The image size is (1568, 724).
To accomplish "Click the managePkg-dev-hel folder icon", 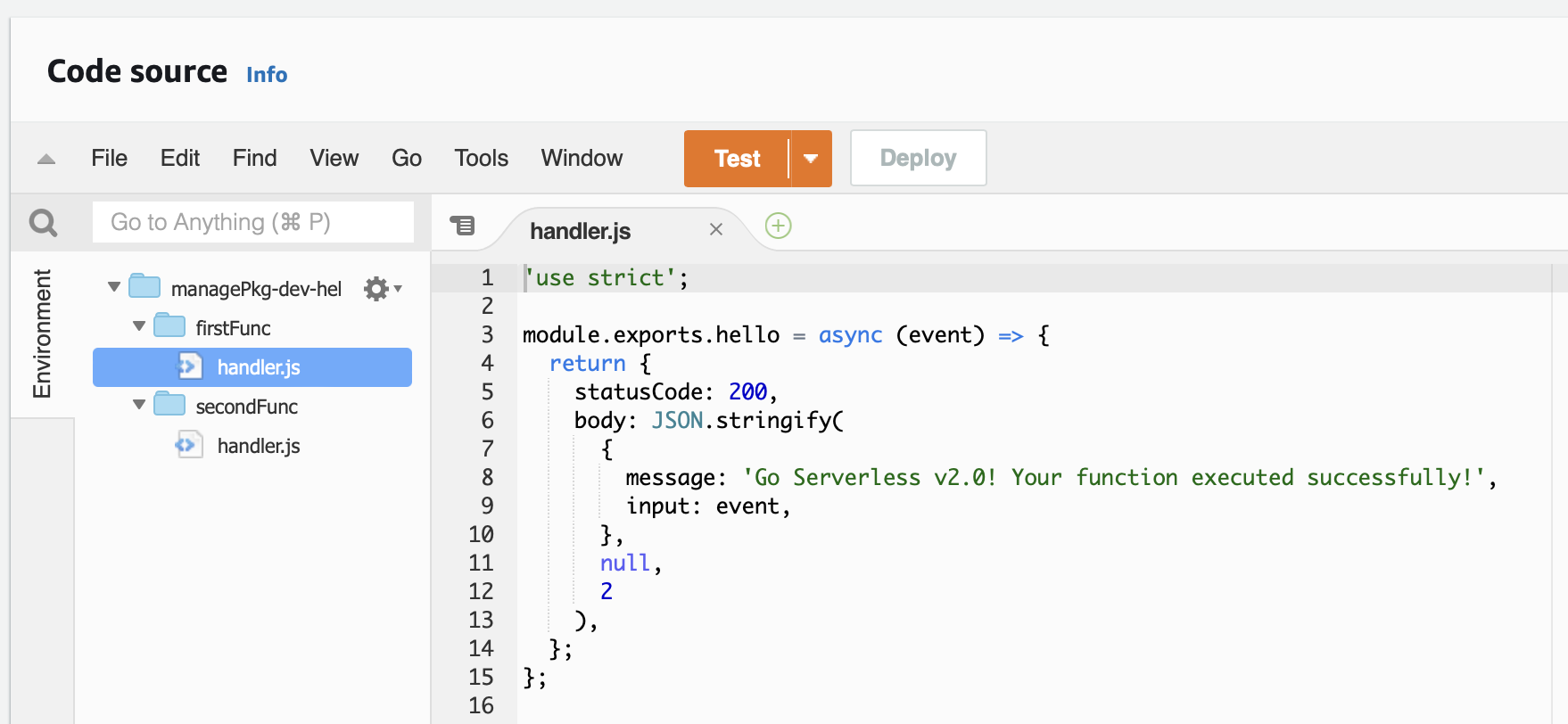I will 144,287.
